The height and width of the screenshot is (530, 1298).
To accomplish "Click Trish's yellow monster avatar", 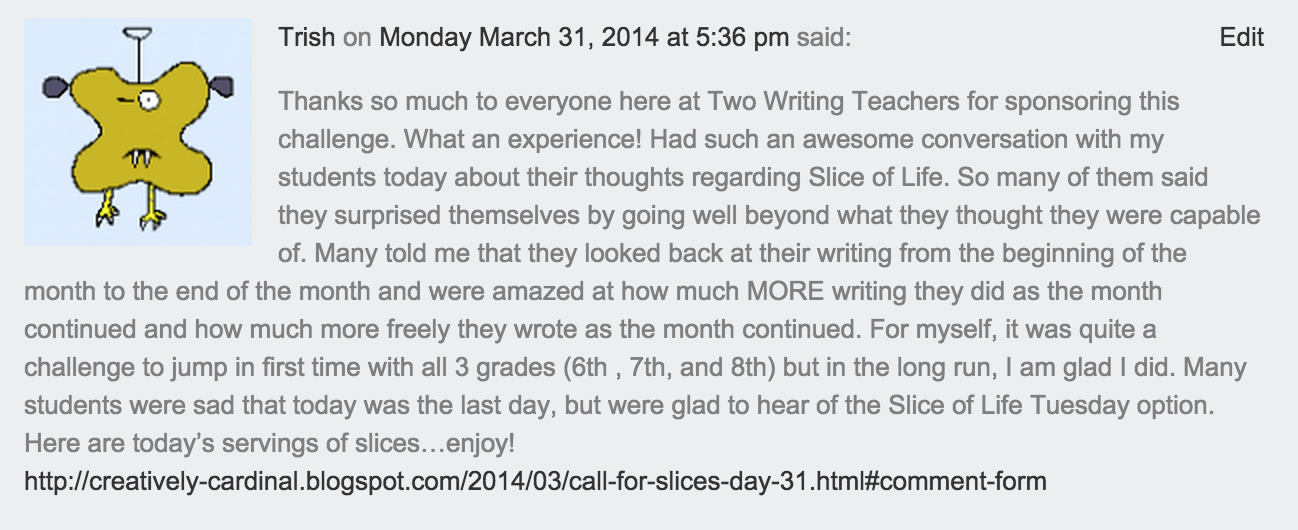I will click(137, 131).
